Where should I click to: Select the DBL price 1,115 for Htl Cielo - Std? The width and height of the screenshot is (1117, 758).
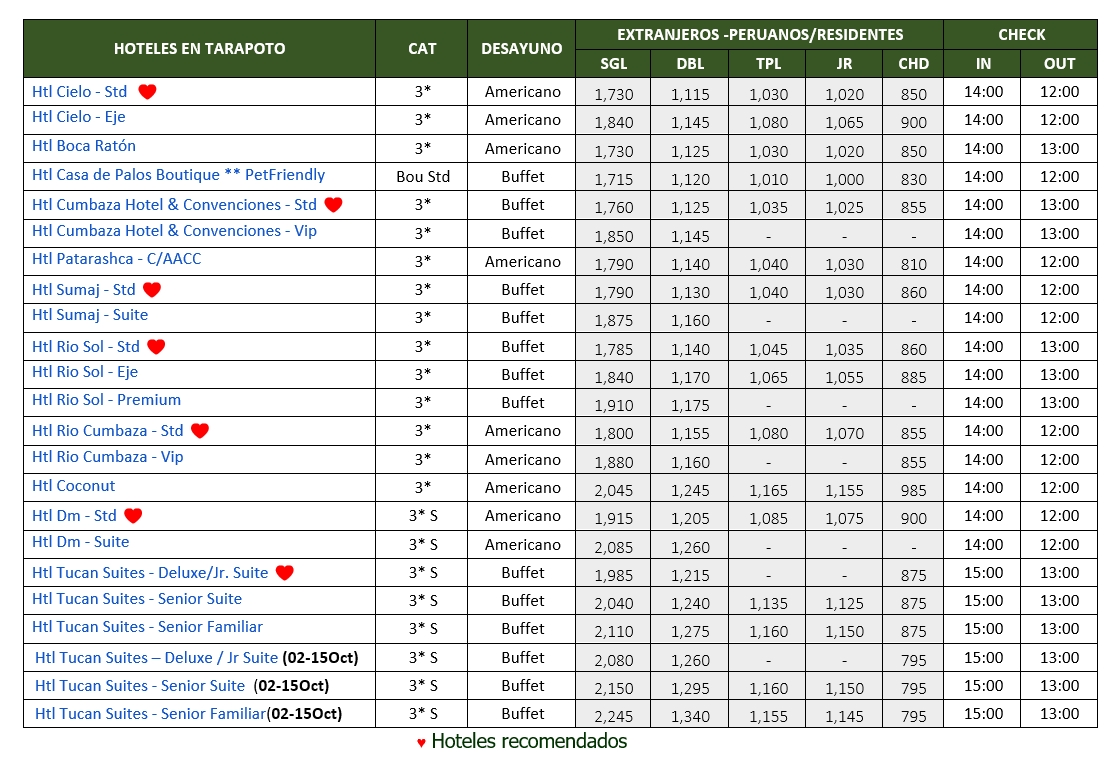point(690,94)
